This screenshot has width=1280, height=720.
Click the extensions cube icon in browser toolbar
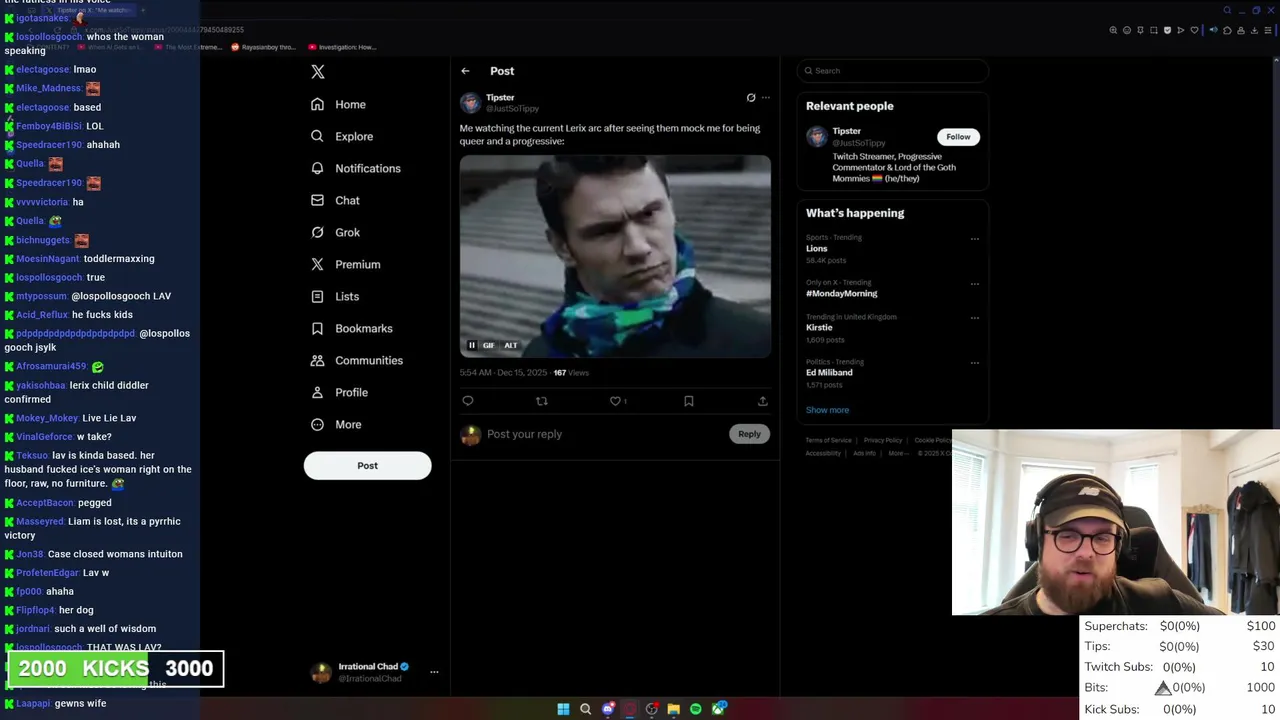[1227, 30]
